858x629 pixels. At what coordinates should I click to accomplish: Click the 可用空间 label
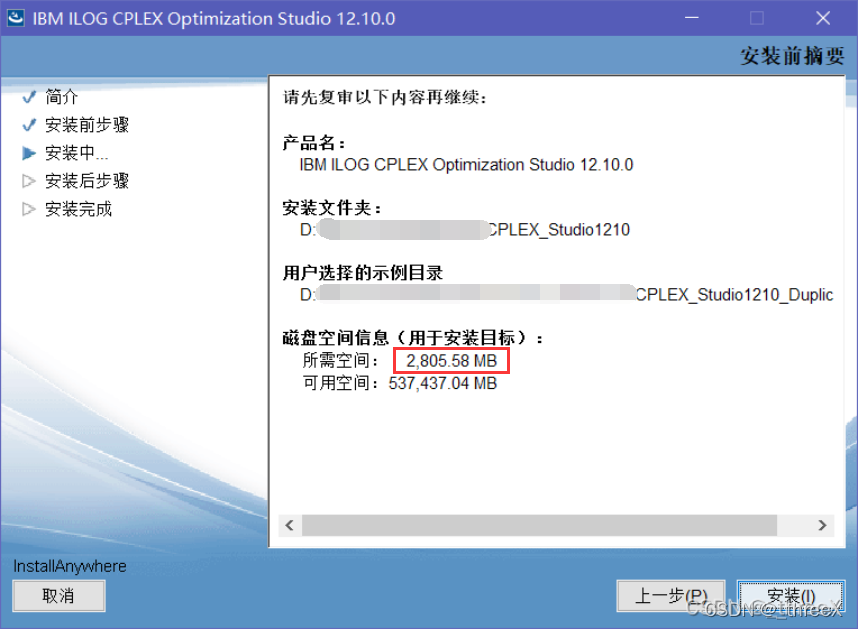click(340, 383)
